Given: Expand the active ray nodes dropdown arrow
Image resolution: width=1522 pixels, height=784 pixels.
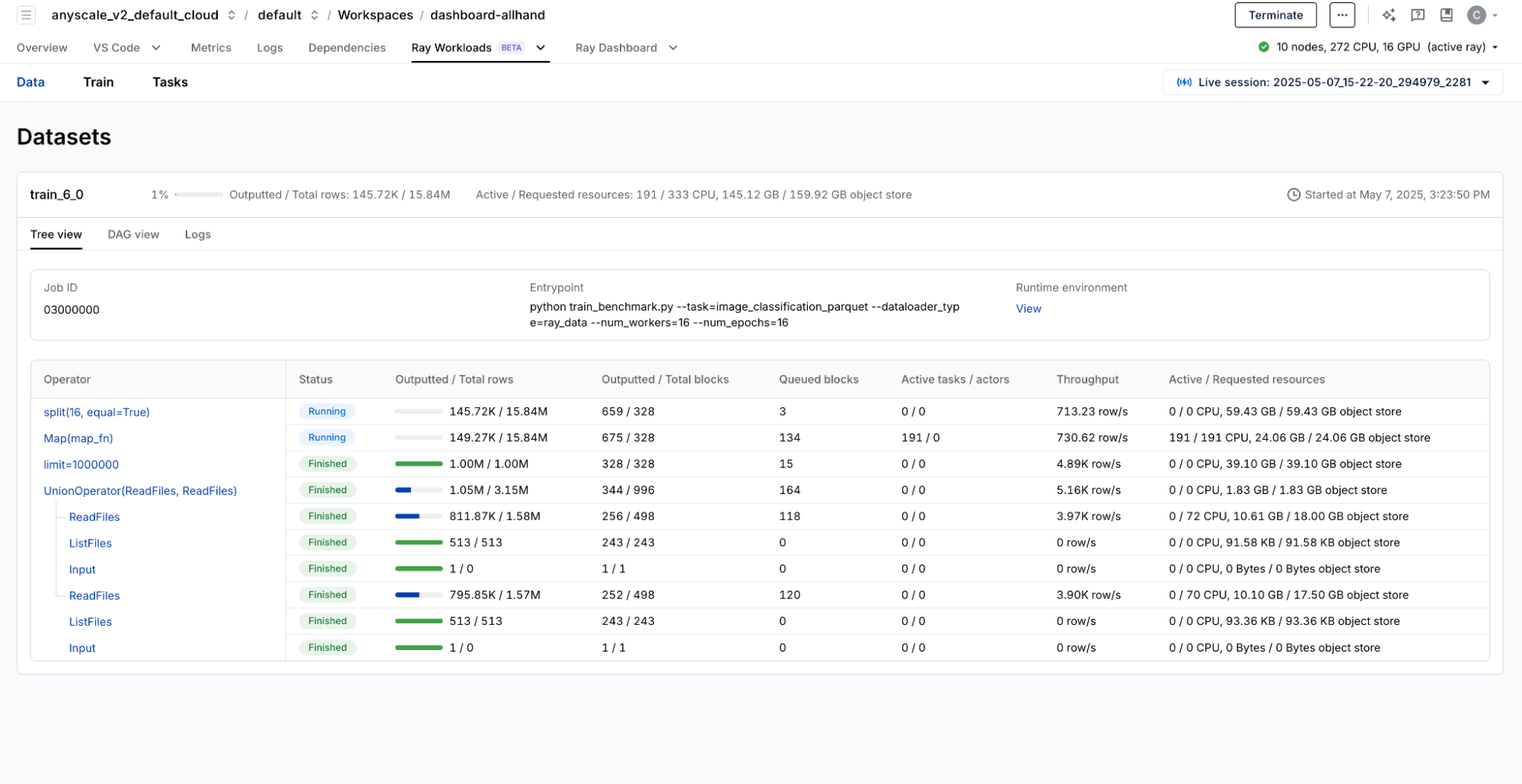Looking at the screenshot, I should 1495,47.
